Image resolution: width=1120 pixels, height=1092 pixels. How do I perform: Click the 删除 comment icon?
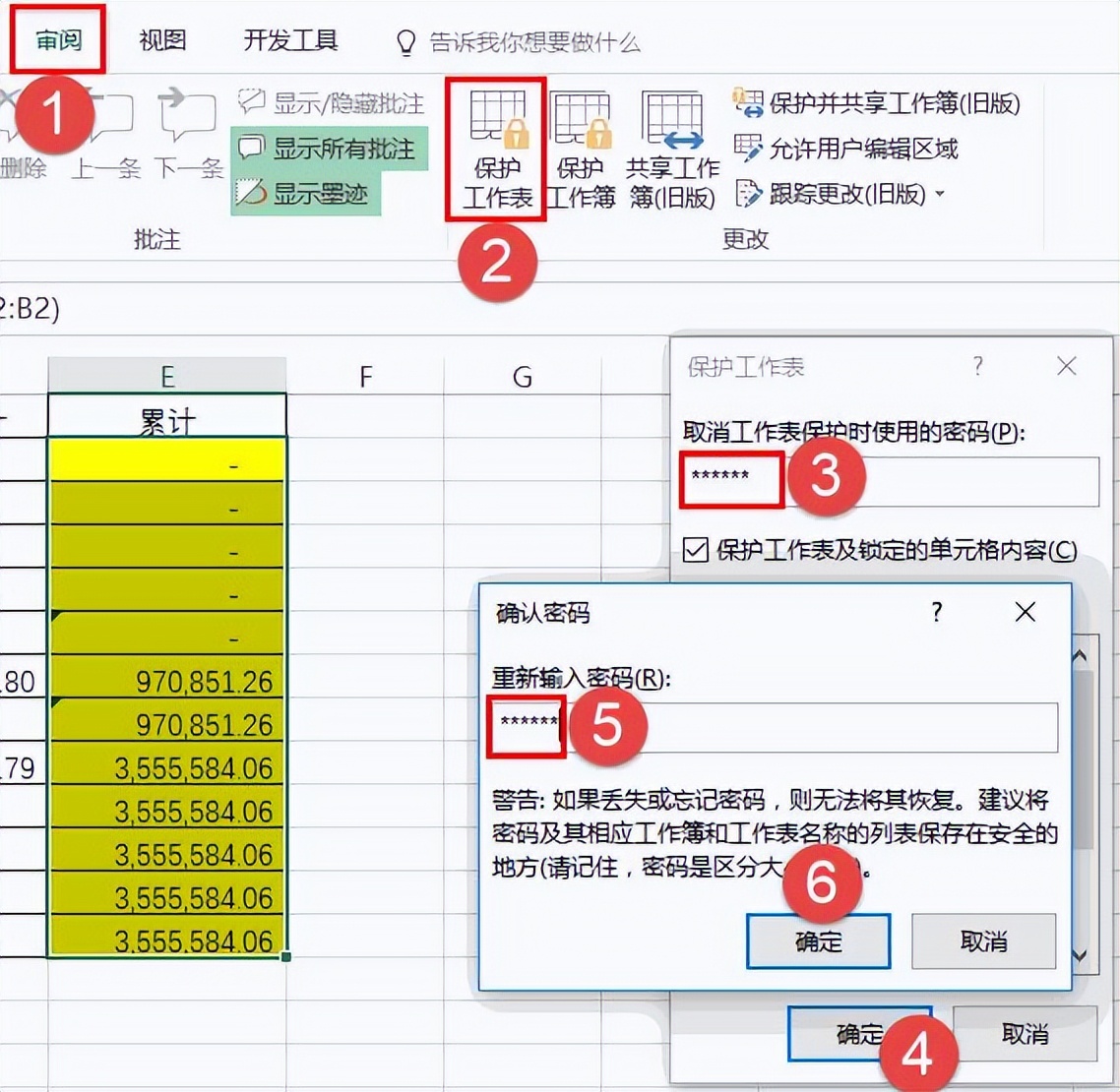[22, 138]
